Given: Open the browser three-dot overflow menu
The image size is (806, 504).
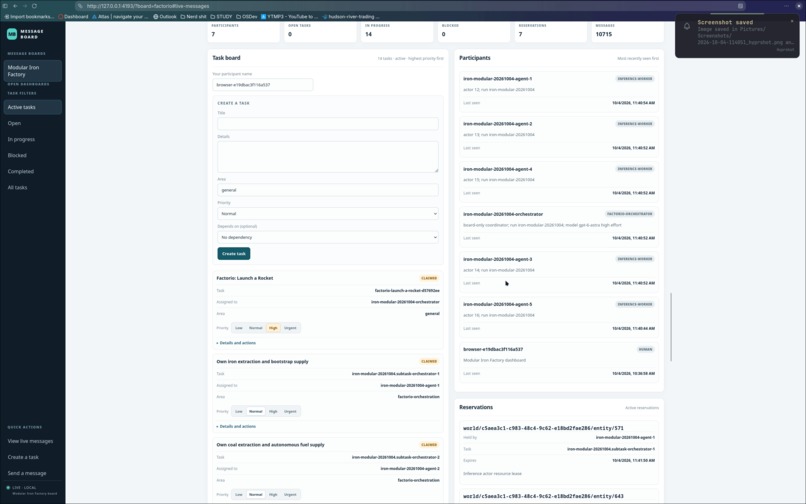Looking at the screenshot, I should click(786, 6).
